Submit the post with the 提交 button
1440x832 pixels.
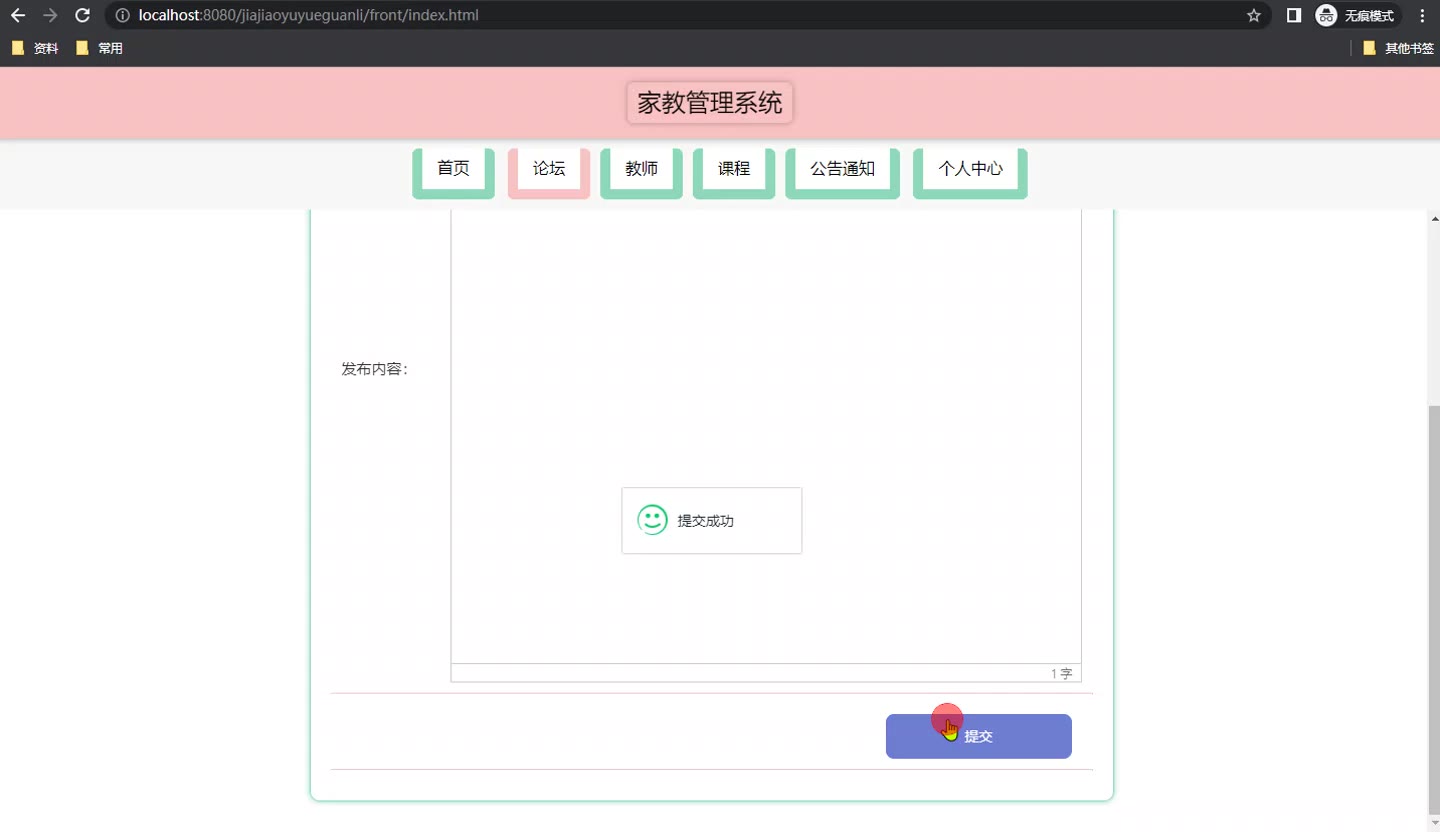pos(979,736)
